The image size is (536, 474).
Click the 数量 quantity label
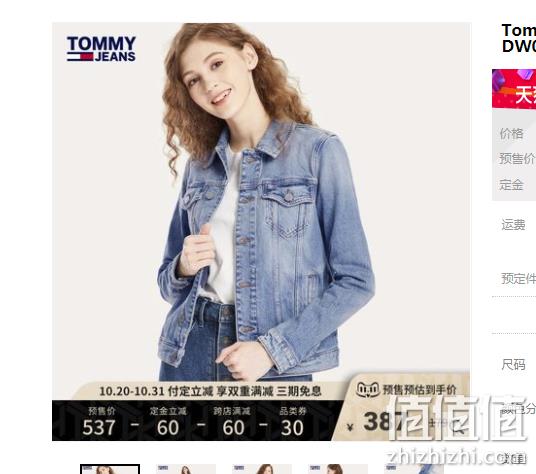513,458
